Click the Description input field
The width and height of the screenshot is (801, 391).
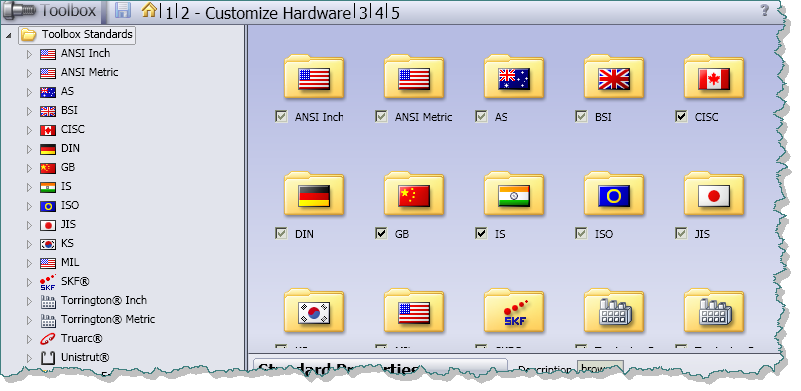tap(600, 368)
